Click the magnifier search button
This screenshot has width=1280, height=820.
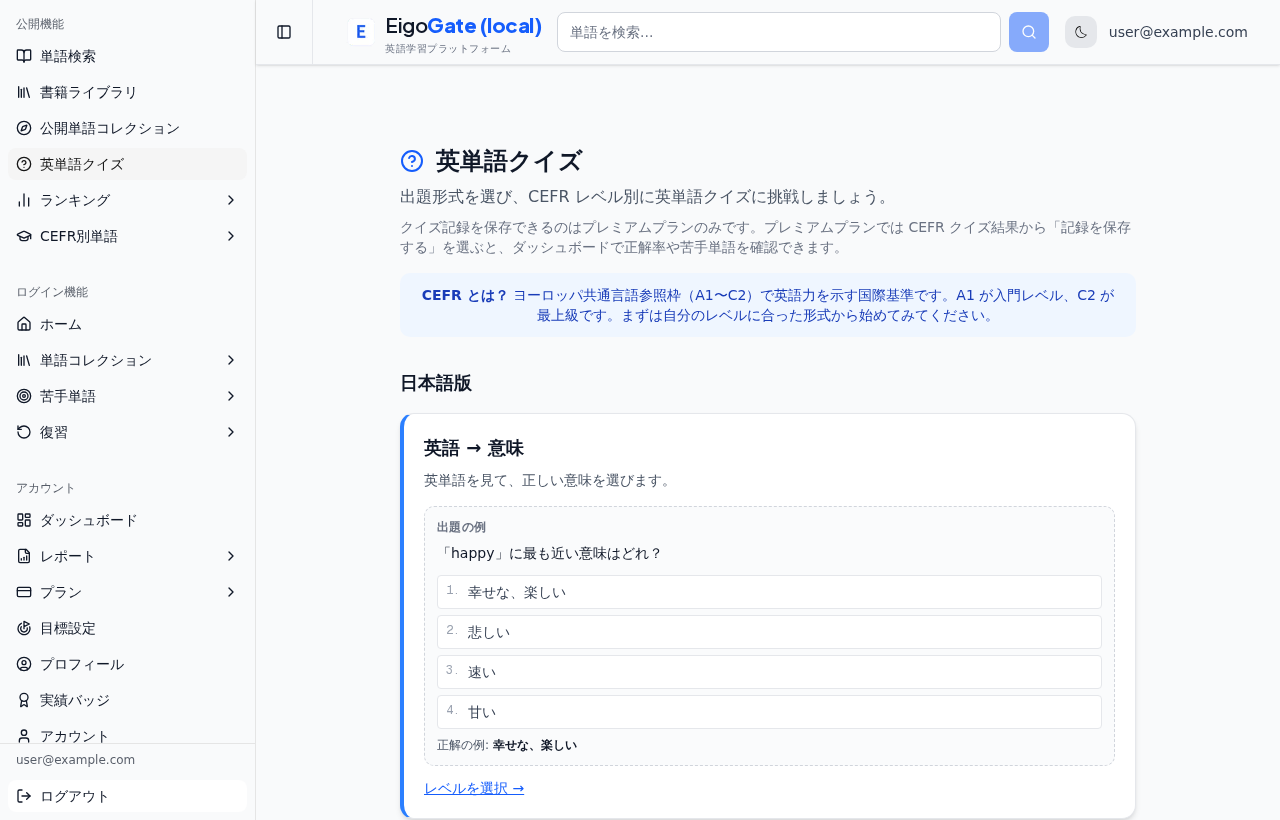1029,32
